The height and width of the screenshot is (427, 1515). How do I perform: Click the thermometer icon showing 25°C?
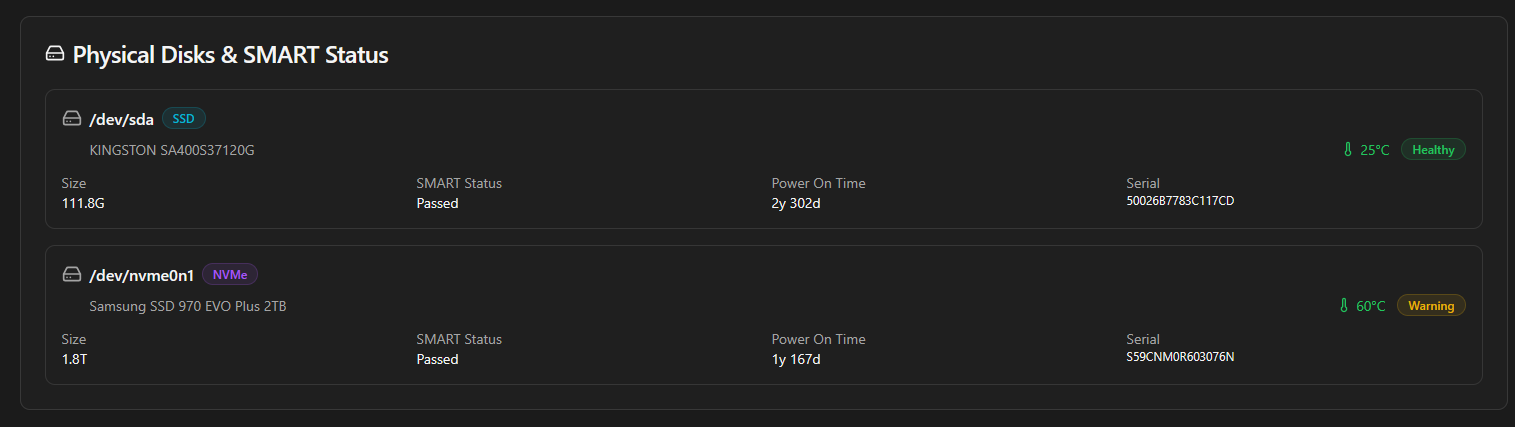[1347, 150]
